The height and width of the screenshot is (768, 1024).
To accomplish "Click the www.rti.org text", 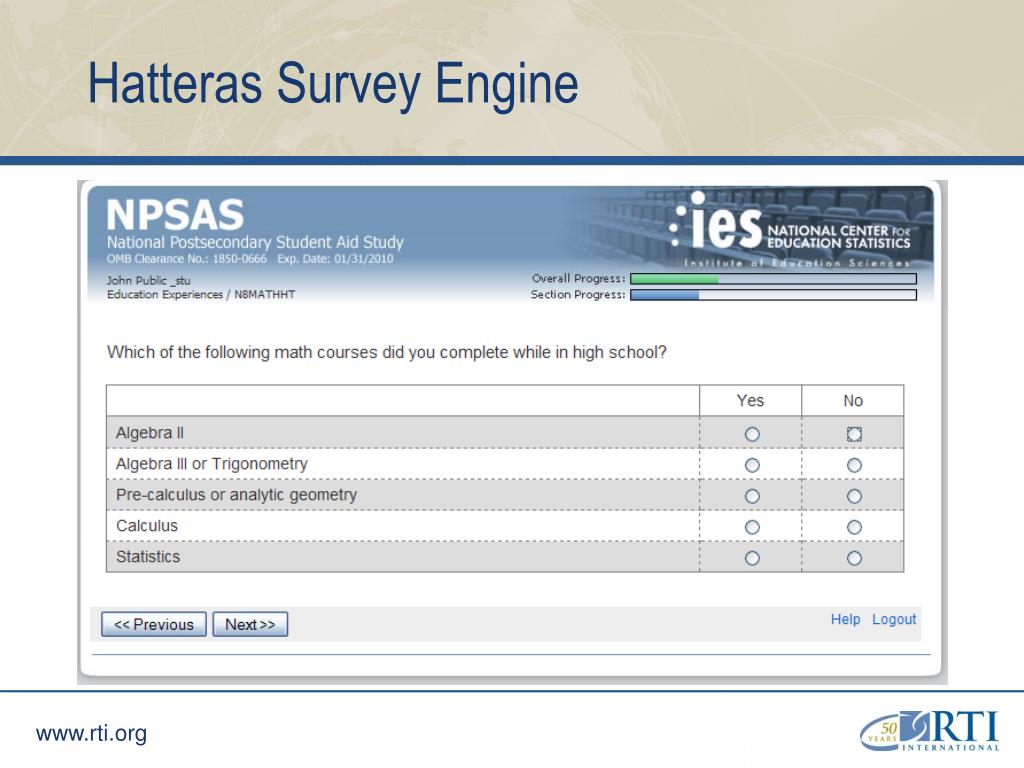I will (91, 733).
